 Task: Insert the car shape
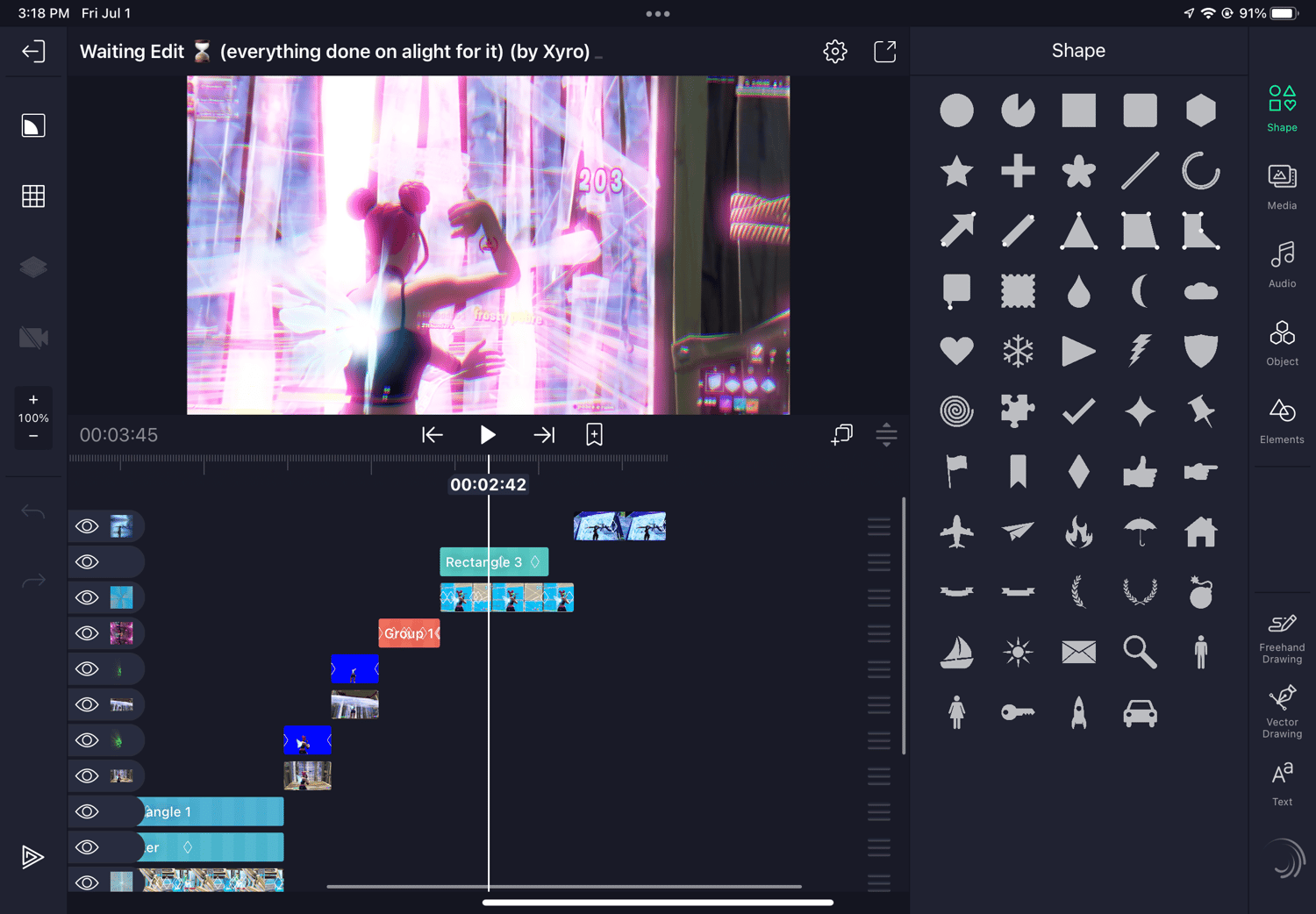[x=1140, y=713]
